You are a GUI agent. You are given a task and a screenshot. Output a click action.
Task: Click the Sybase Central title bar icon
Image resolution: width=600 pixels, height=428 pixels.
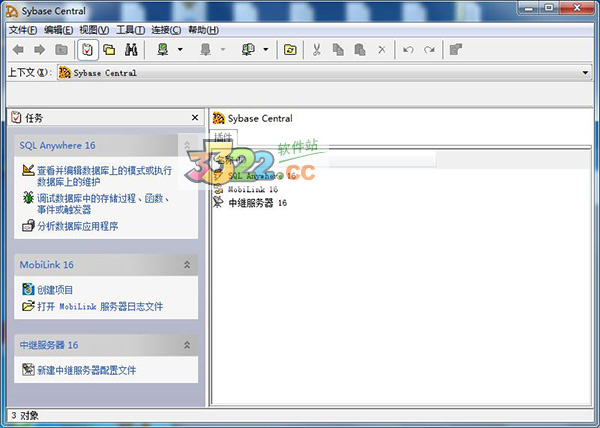click(x=12, y=11)
